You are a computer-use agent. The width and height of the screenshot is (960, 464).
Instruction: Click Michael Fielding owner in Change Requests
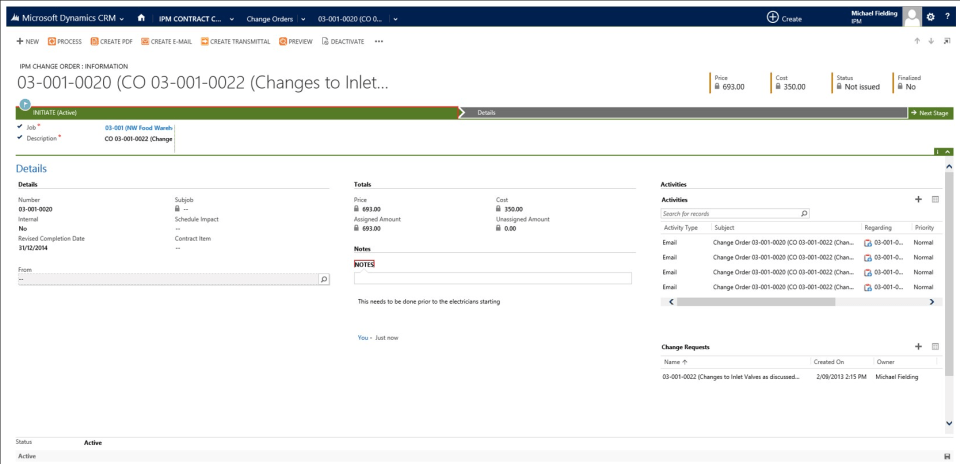coord(897,377)
